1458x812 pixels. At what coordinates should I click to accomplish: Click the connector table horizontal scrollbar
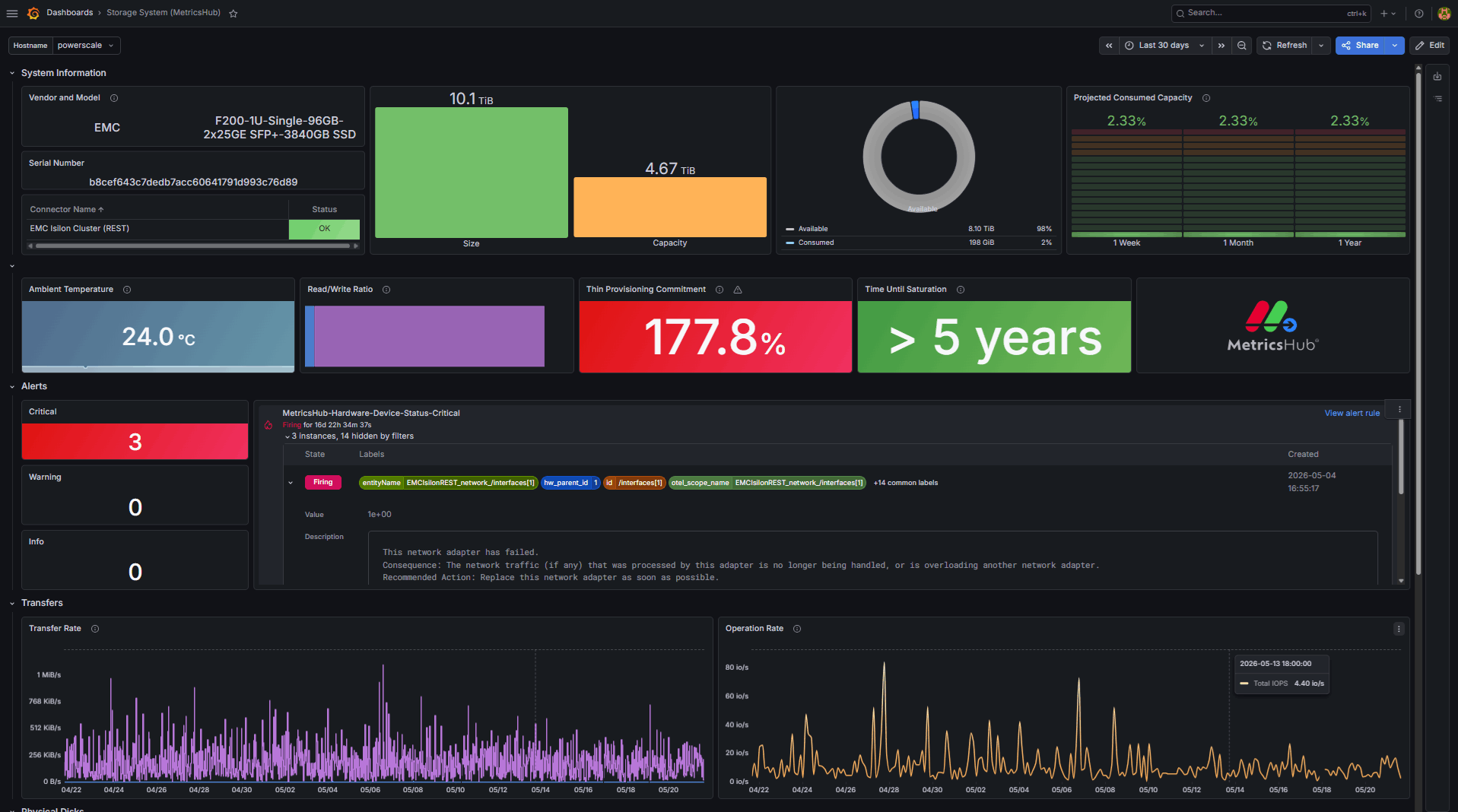(192, 246)
